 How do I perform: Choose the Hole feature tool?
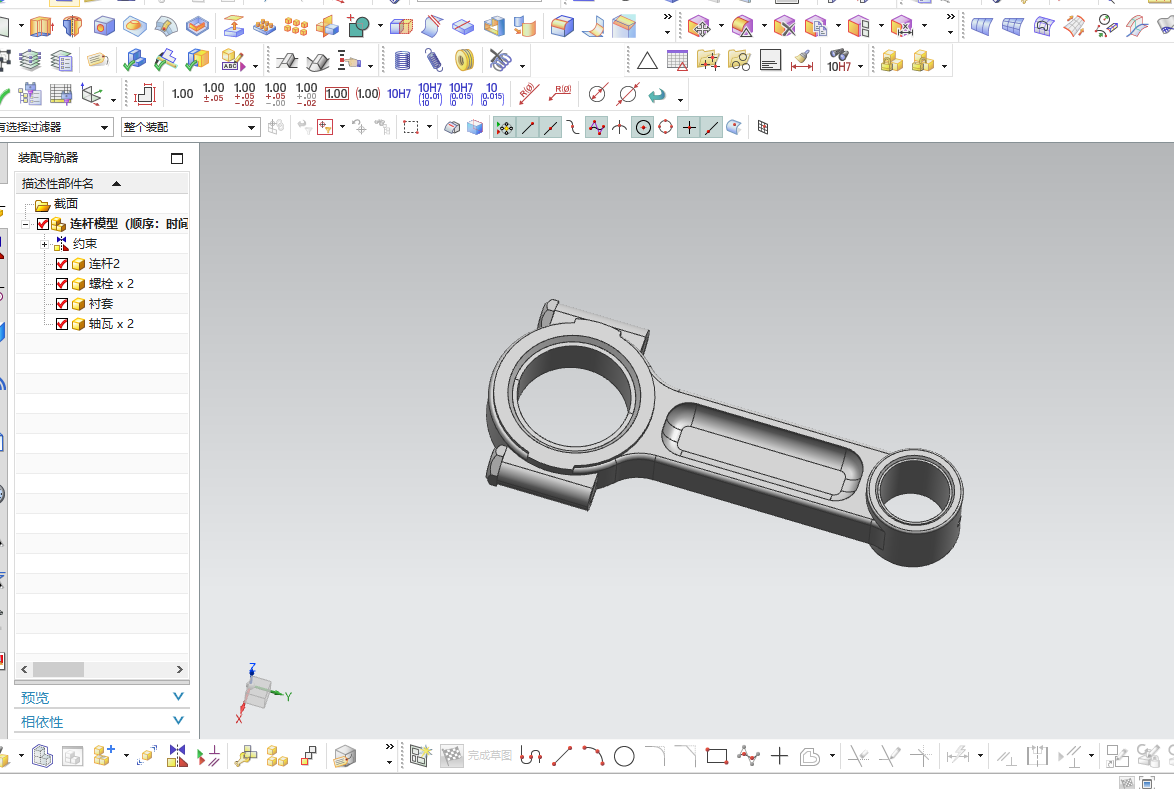point(104,27)
